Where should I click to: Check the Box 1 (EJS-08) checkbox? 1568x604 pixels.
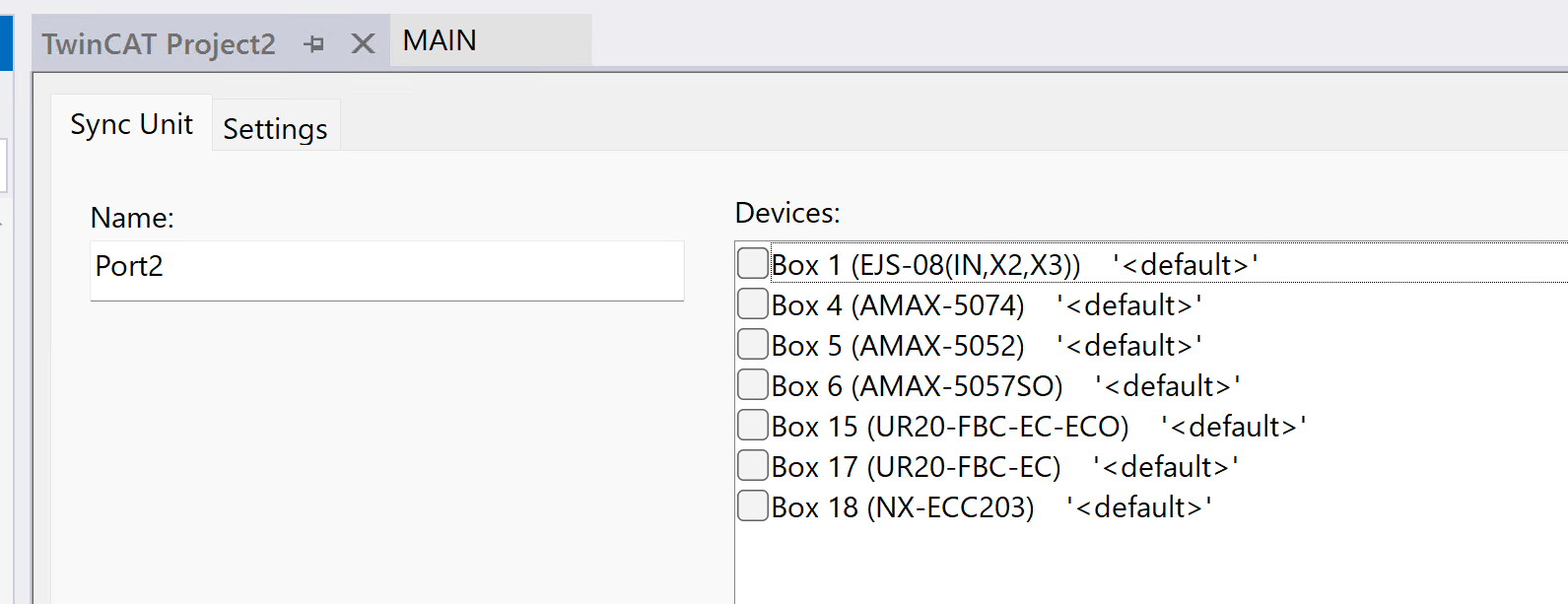pos(753,264)
